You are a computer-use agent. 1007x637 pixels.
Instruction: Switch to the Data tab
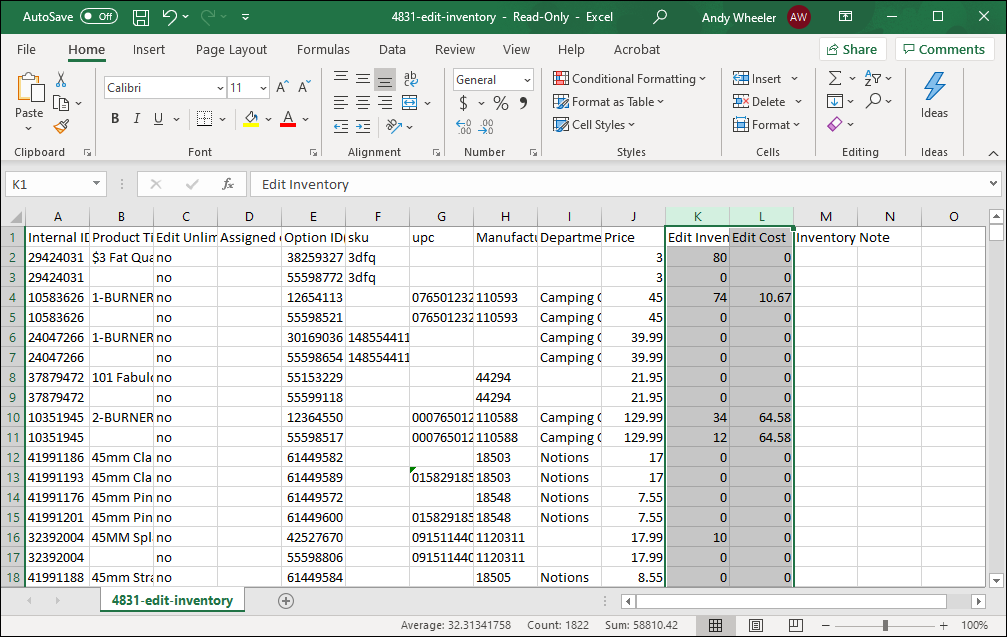pyautogui.click(x=392, y=50)
